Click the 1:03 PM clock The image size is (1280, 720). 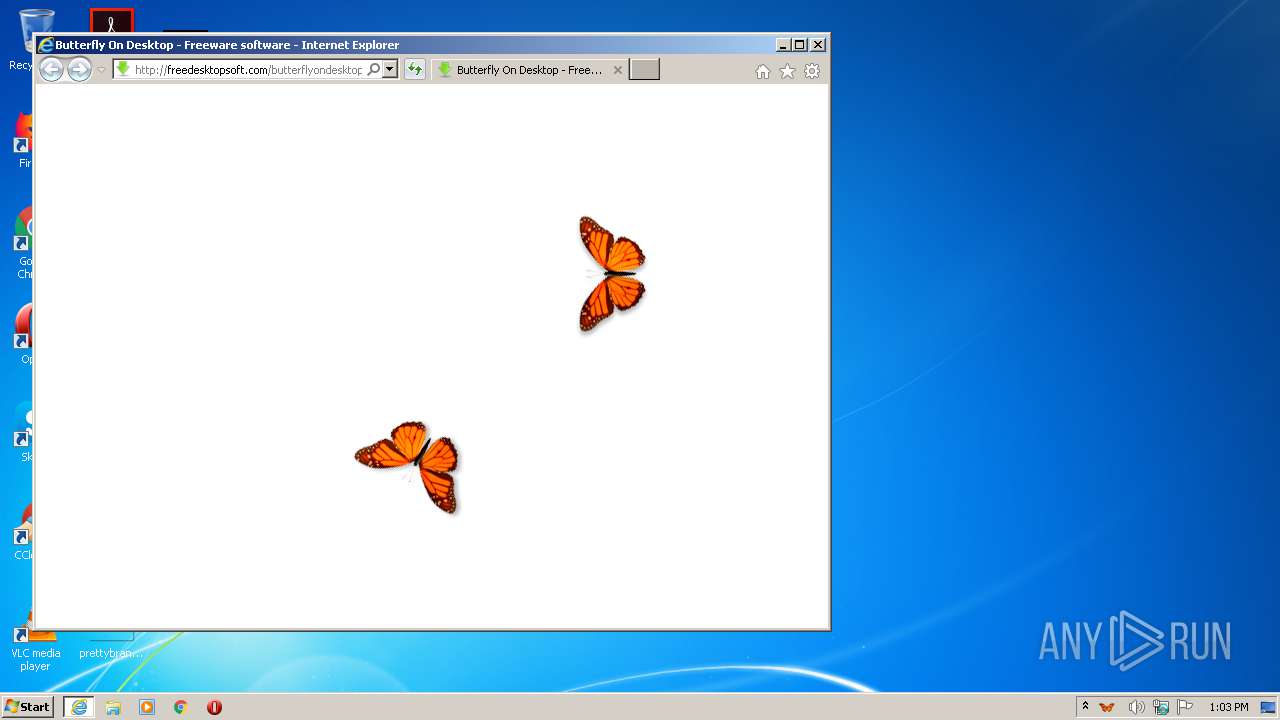pos(1229,707)
